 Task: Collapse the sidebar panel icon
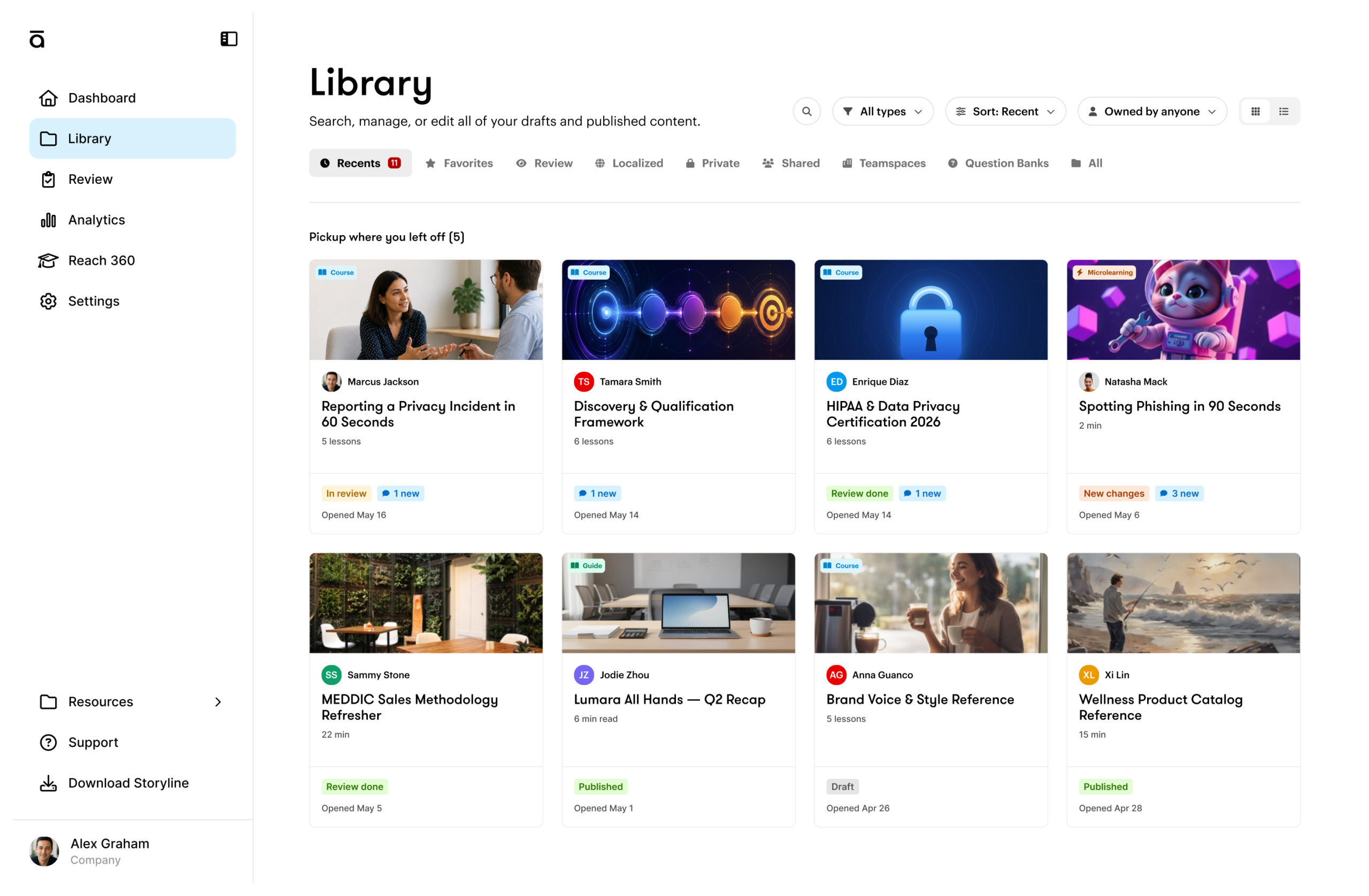pyautogui.click(x=229, y=38)
